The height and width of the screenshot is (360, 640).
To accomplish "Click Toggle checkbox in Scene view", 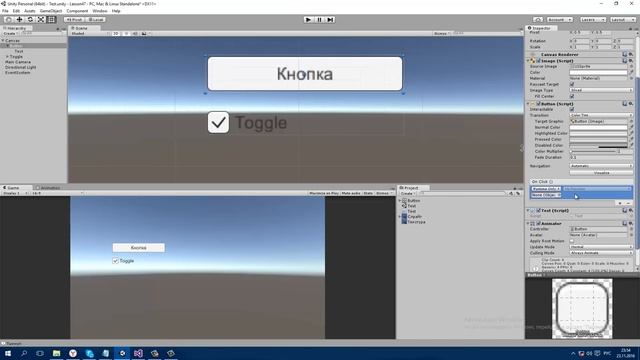I will [218, 122].
